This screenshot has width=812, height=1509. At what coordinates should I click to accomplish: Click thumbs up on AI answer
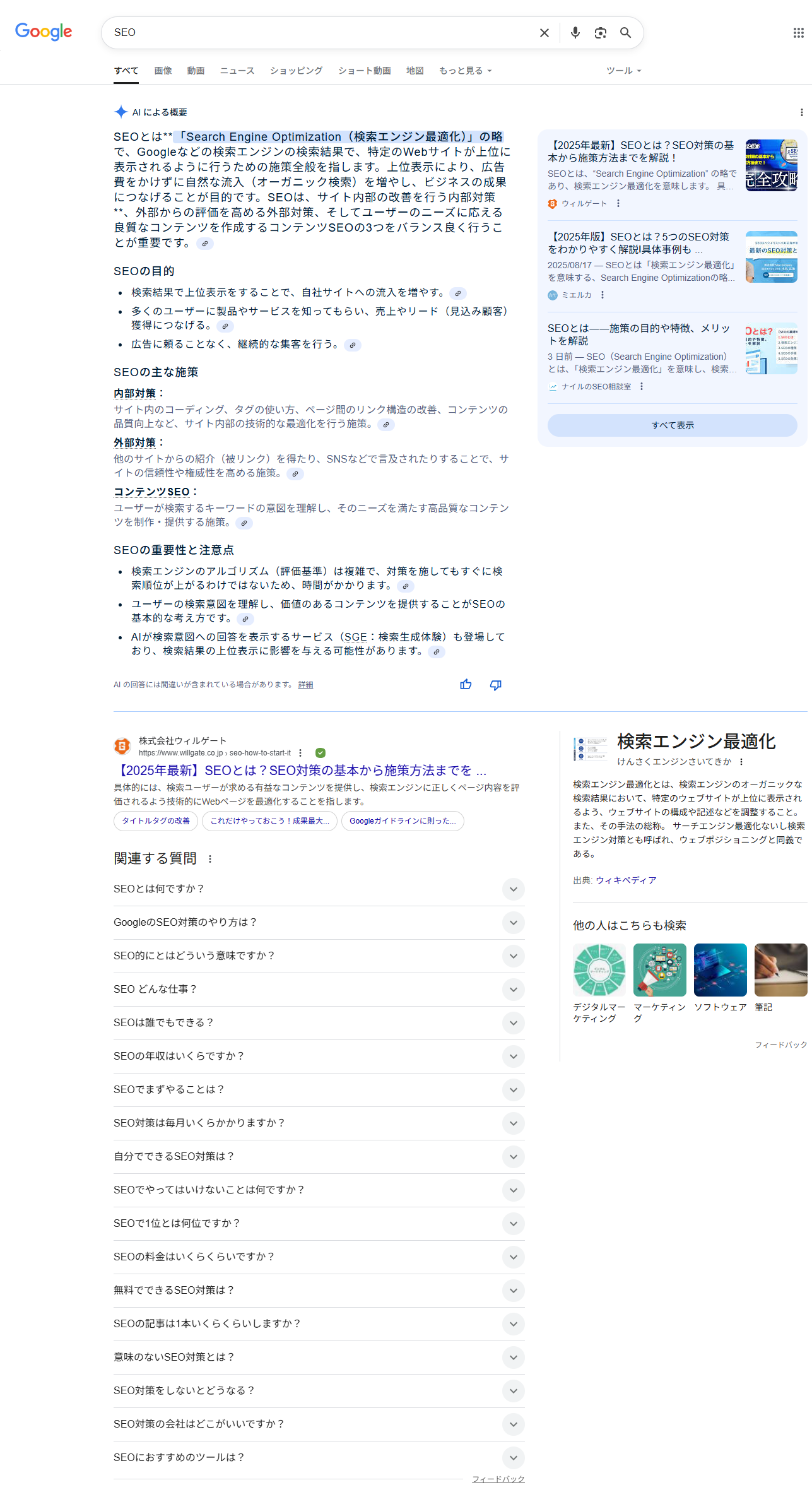pyautogui.click(x=466, y=685)
